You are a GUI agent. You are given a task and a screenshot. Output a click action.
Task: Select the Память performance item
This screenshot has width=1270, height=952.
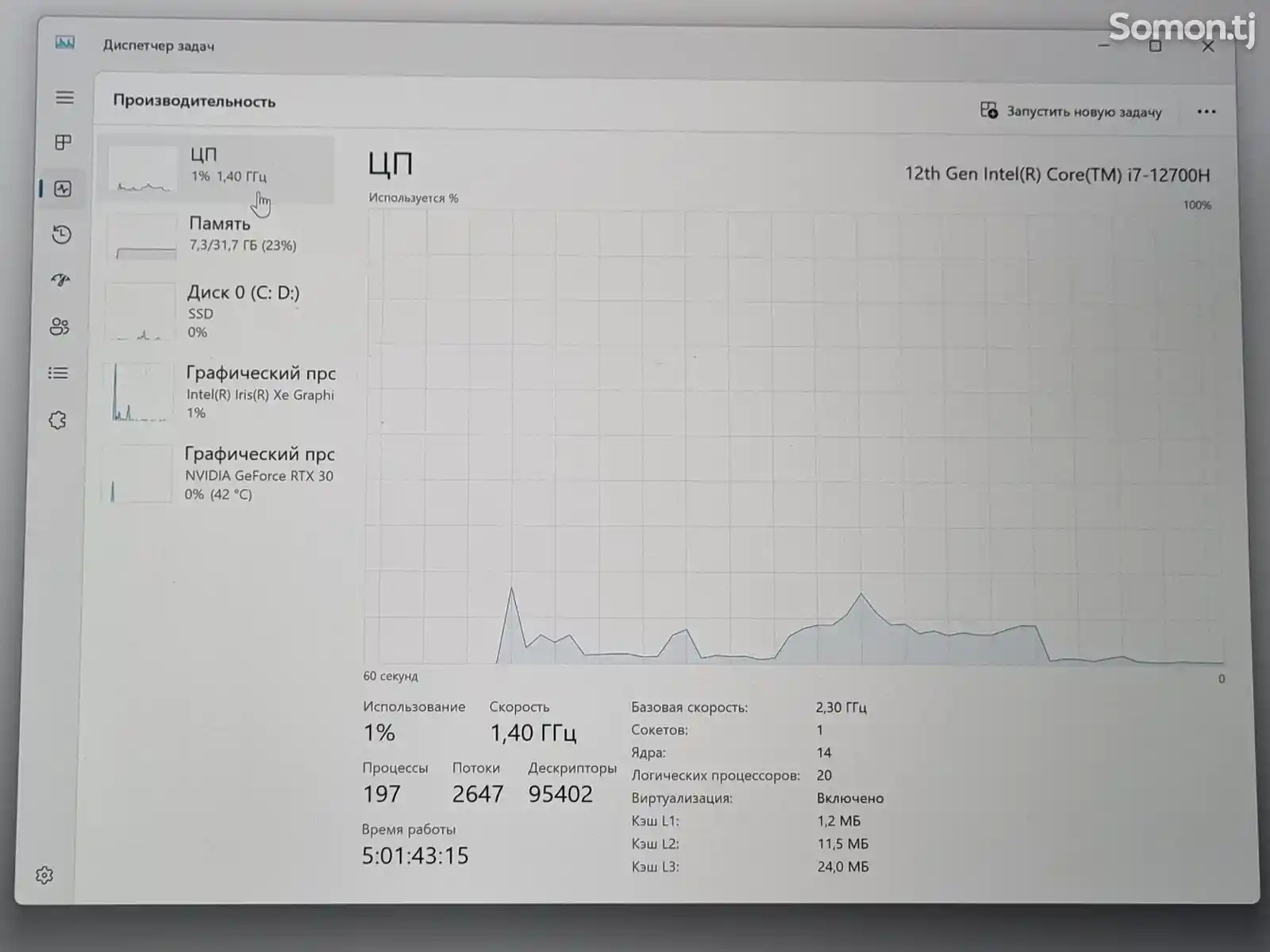pos(216,237)
